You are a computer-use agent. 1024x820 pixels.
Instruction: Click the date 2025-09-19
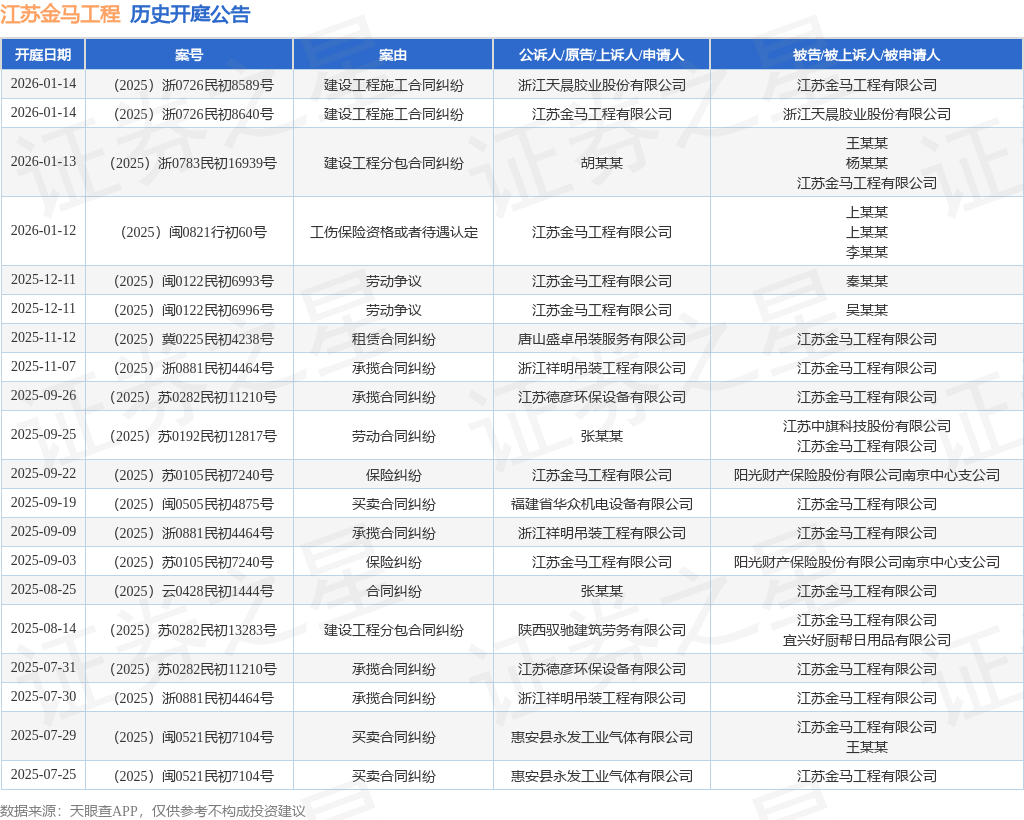(43, 502)
